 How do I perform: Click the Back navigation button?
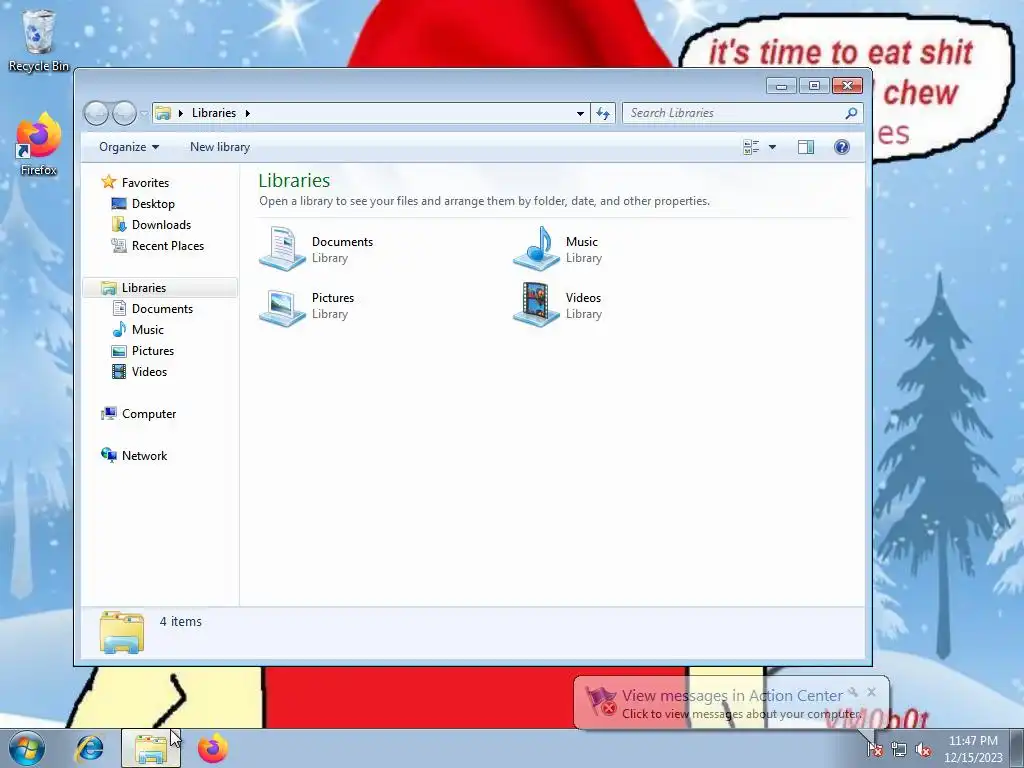[x=97, y=114]
